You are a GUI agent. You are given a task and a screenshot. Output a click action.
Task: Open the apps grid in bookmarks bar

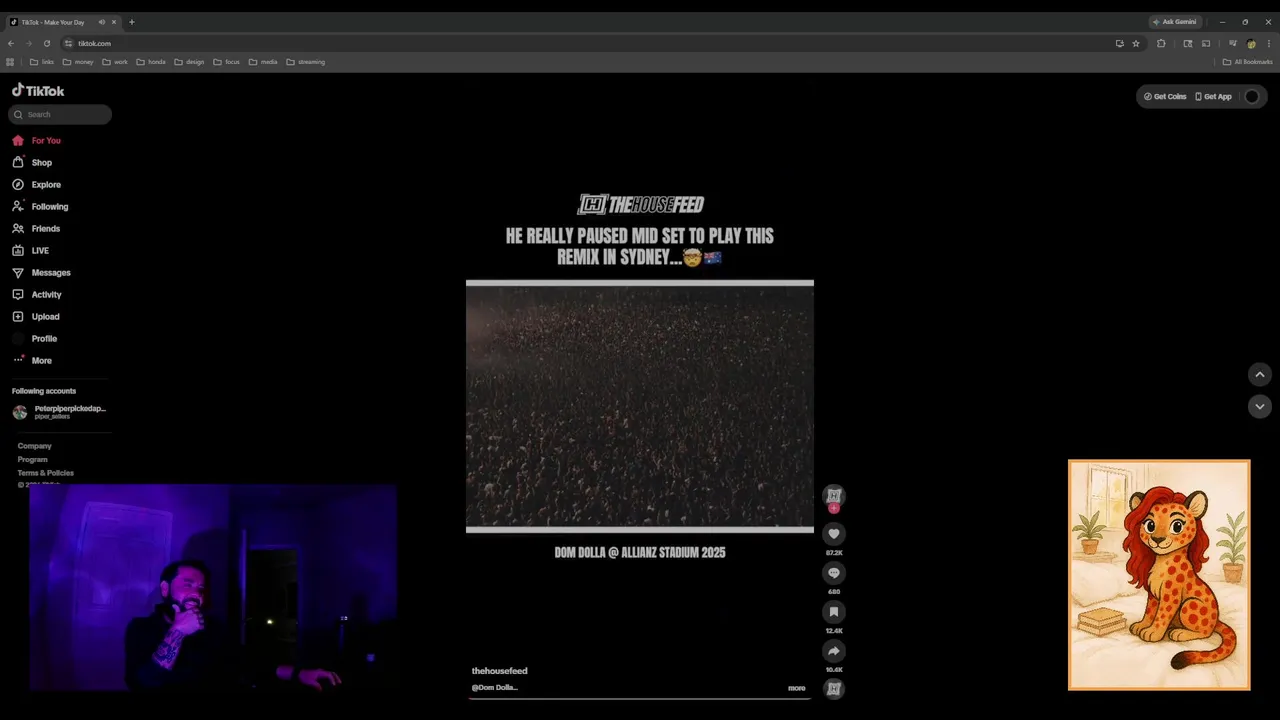[x=10, y=62]
